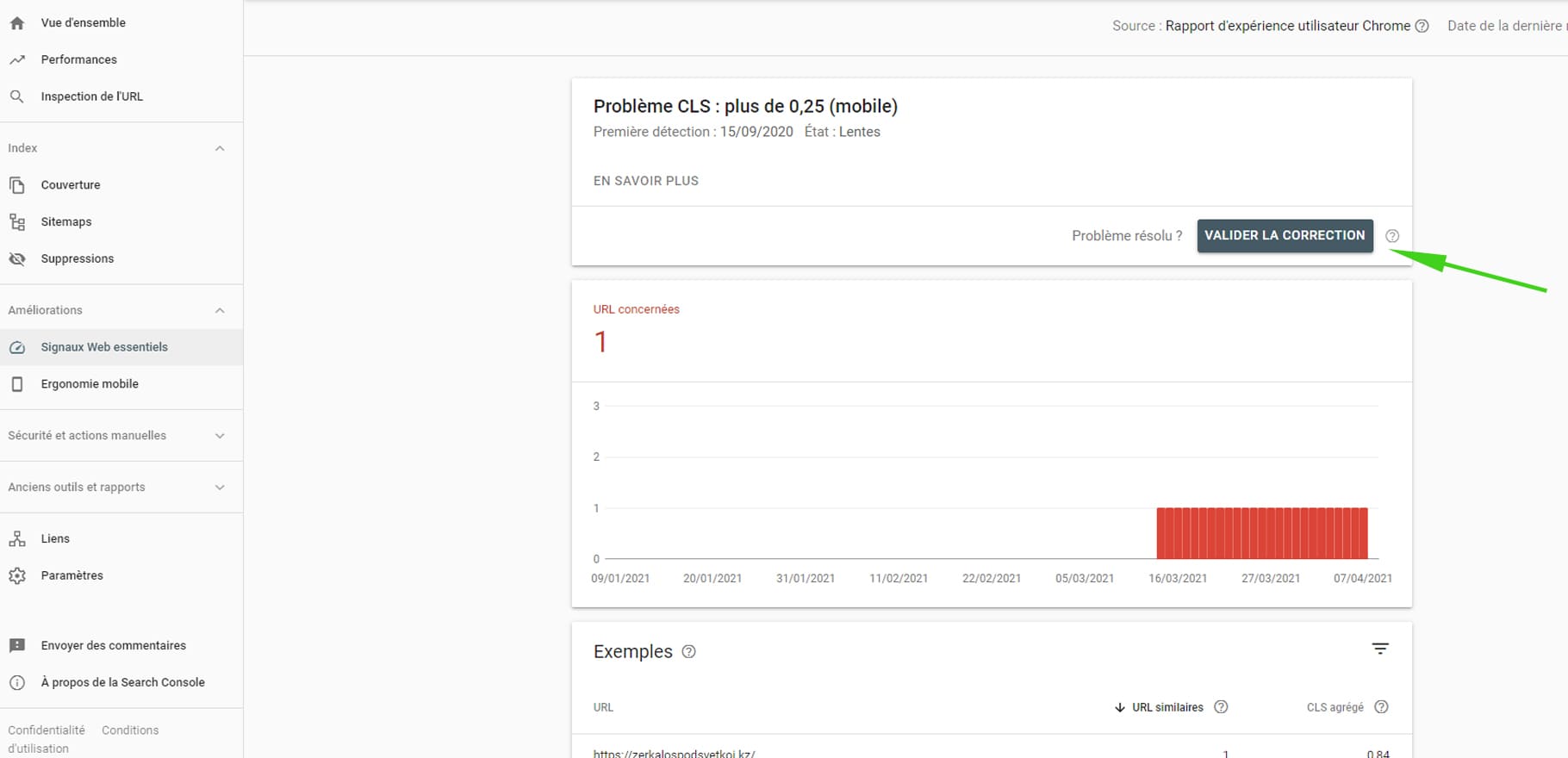Click En savoir plus link
This screenshot has height=758, width=1568.
646,181
